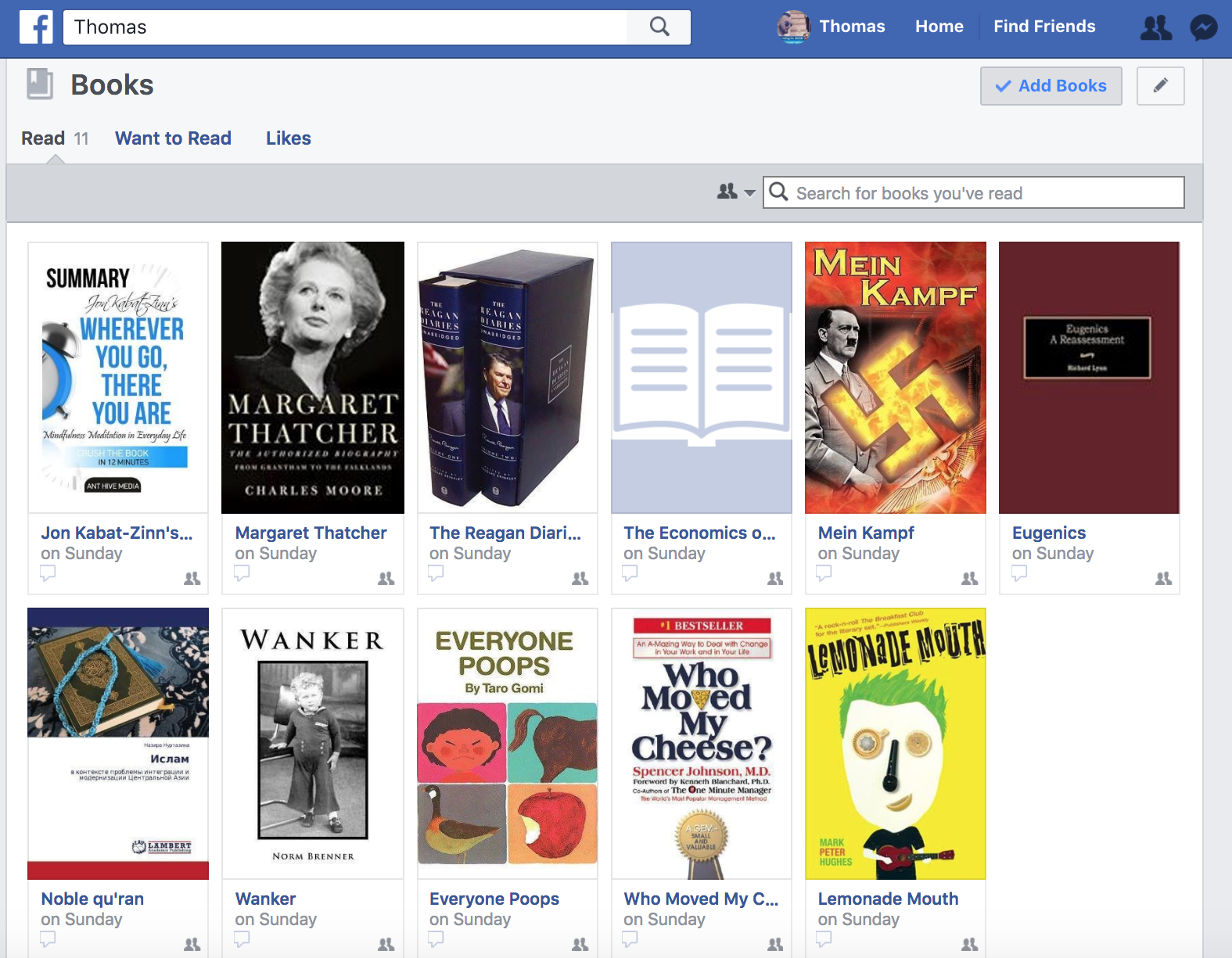The width and height of the screenshot is (1232, 958).
Task: Click comment icon under The Economics book
Action: (630, 573)
